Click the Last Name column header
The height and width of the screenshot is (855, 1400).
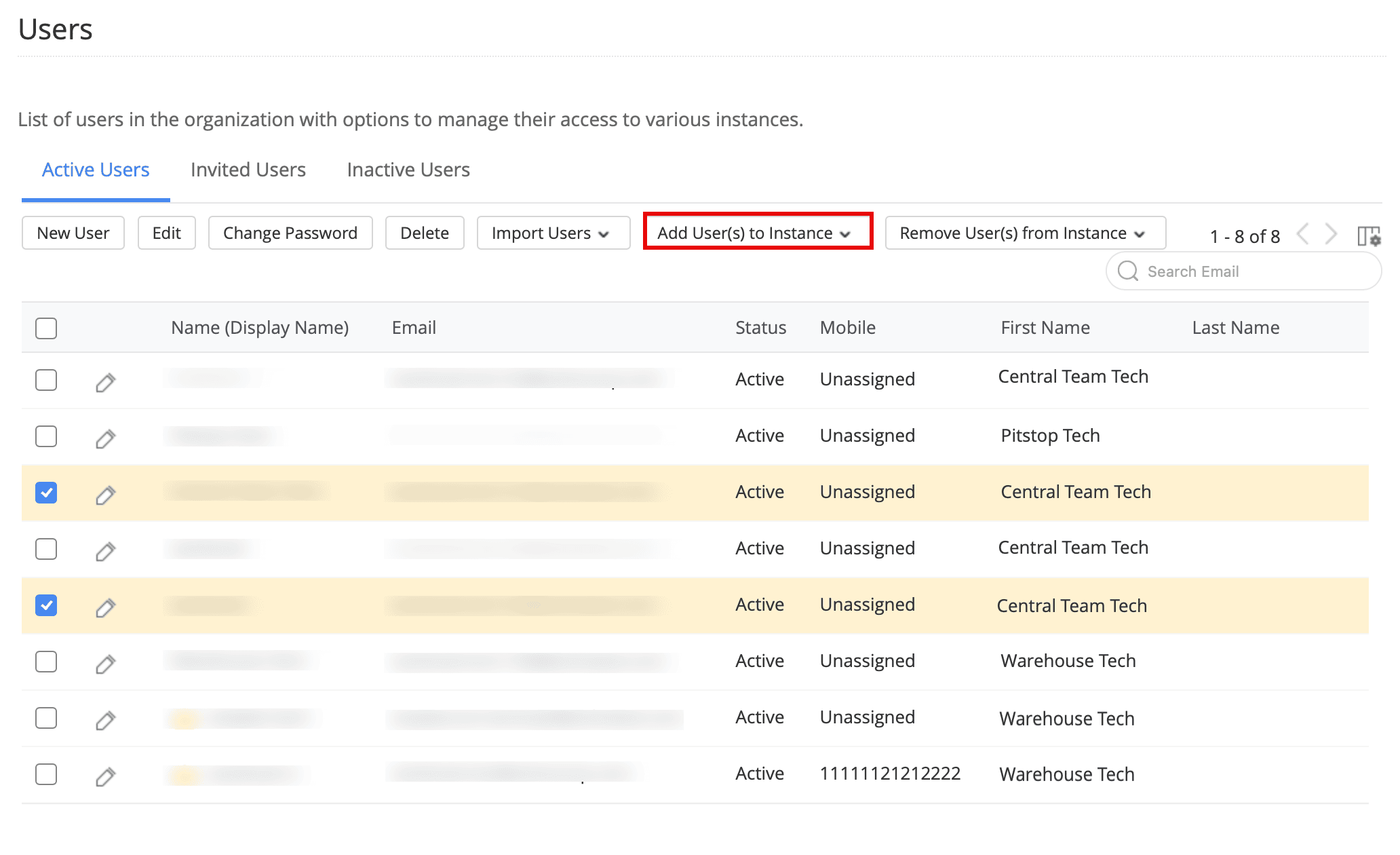pyautogui.click(x=1236, y=328)
